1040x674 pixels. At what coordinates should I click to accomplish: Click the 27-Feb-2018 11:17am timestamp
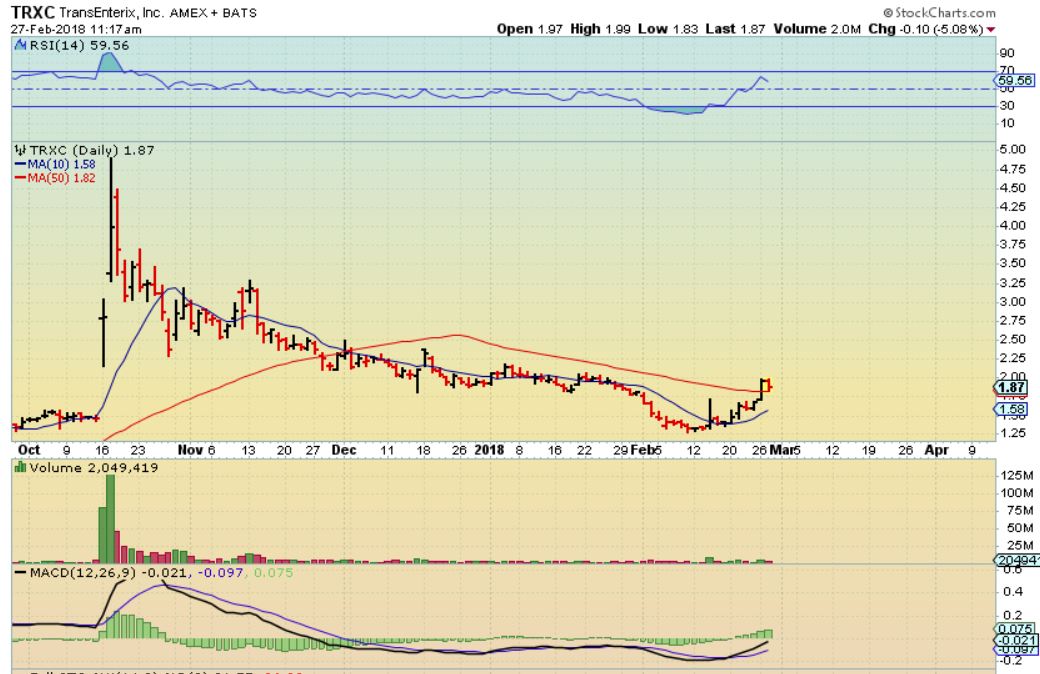click(76, 29)
